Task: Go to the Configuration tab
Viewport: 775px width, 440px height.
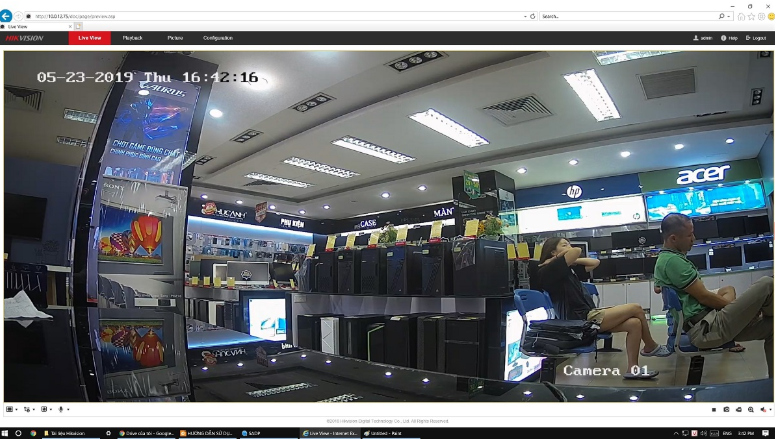Action: click(x=218, y=38)
